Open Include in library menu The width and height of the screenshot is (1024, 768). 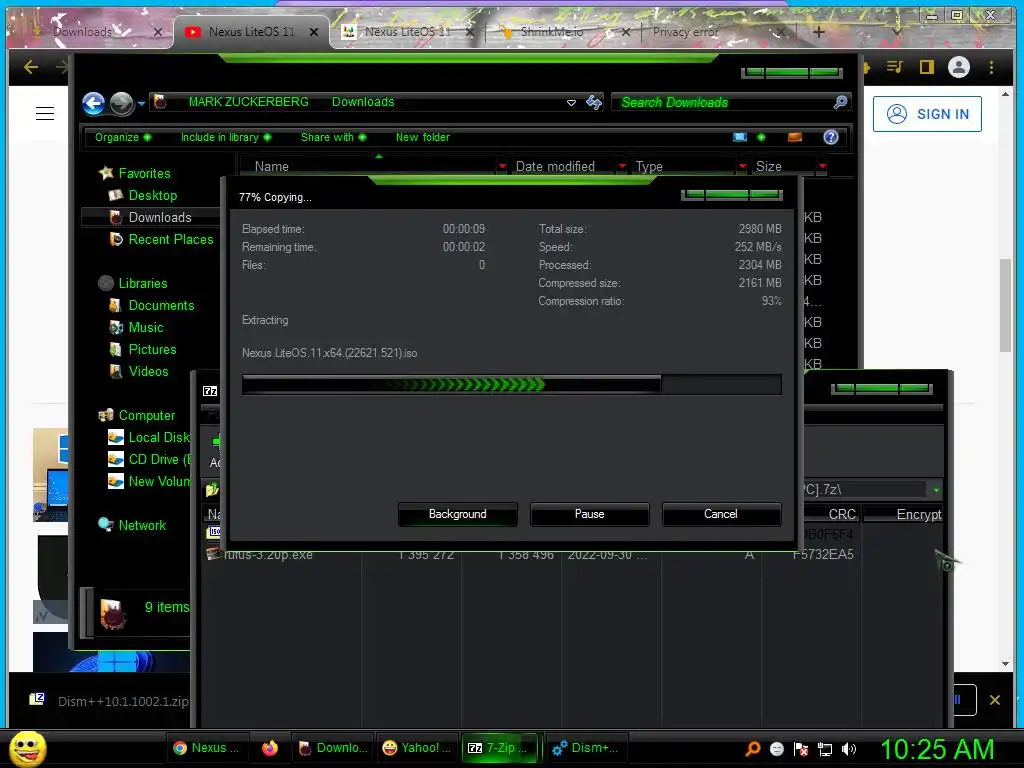225,137
